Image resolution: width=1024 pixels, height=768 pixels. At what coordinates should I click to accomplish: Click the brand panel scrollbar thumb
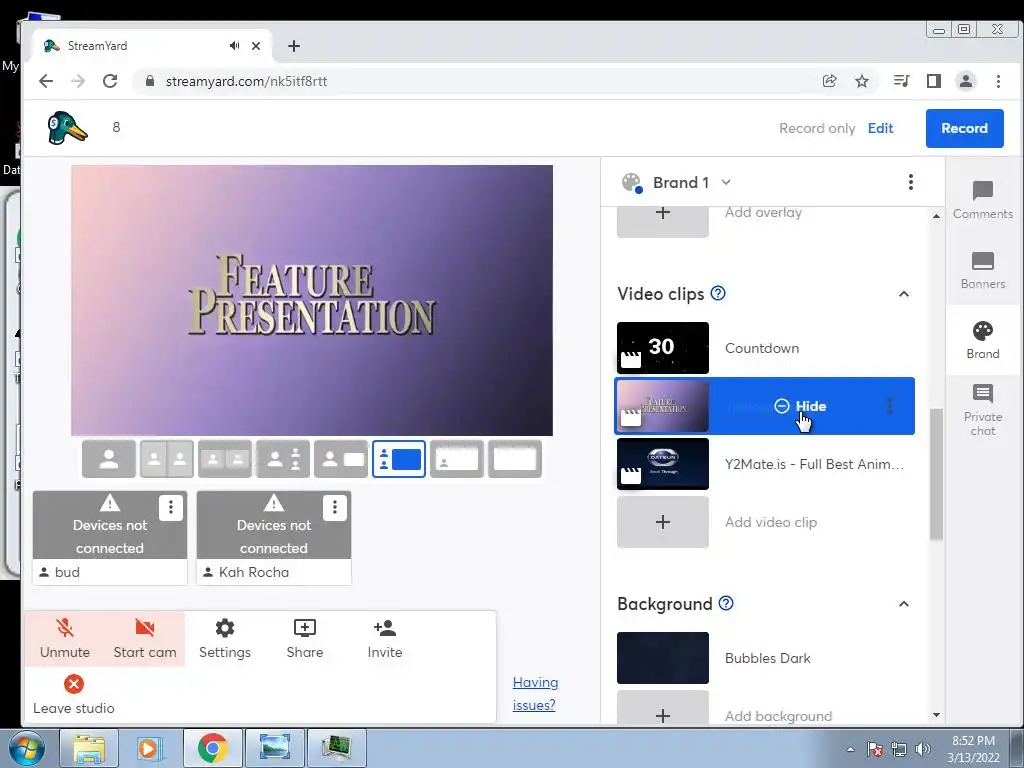936,474
